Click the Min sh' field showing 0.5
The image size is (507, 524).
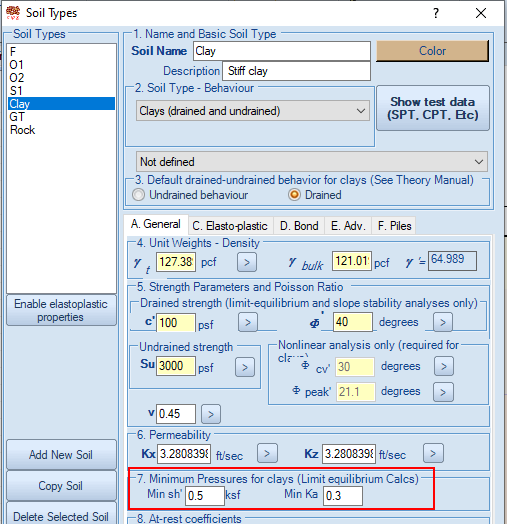tap(205, 496)
